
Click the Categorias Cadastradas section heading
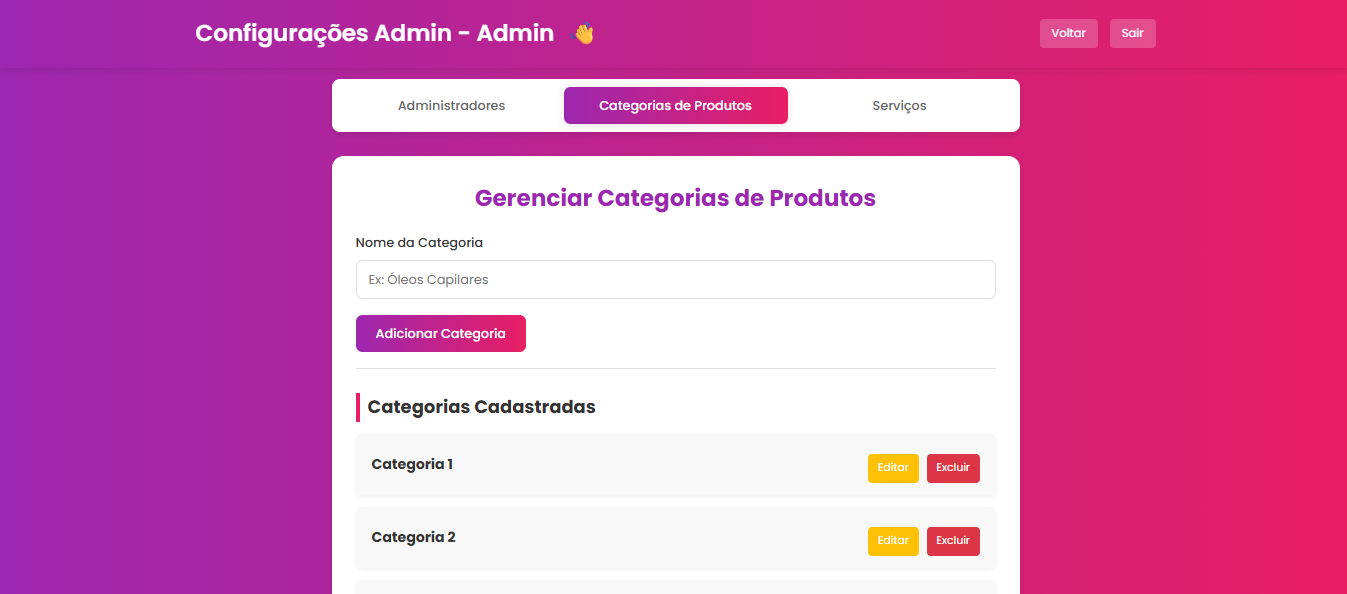click(481, 407)
